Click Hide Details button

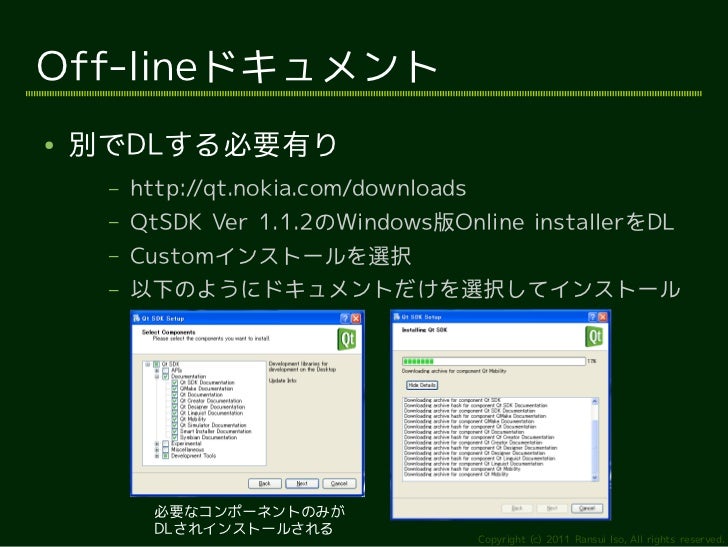point(422,385)
